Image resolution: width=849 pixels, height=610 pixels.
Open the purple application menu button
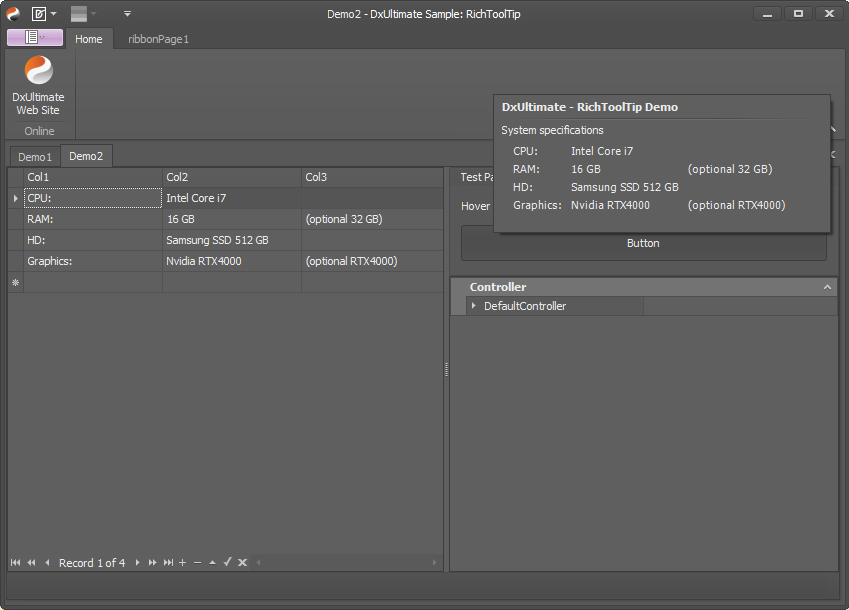click(35, 37)
